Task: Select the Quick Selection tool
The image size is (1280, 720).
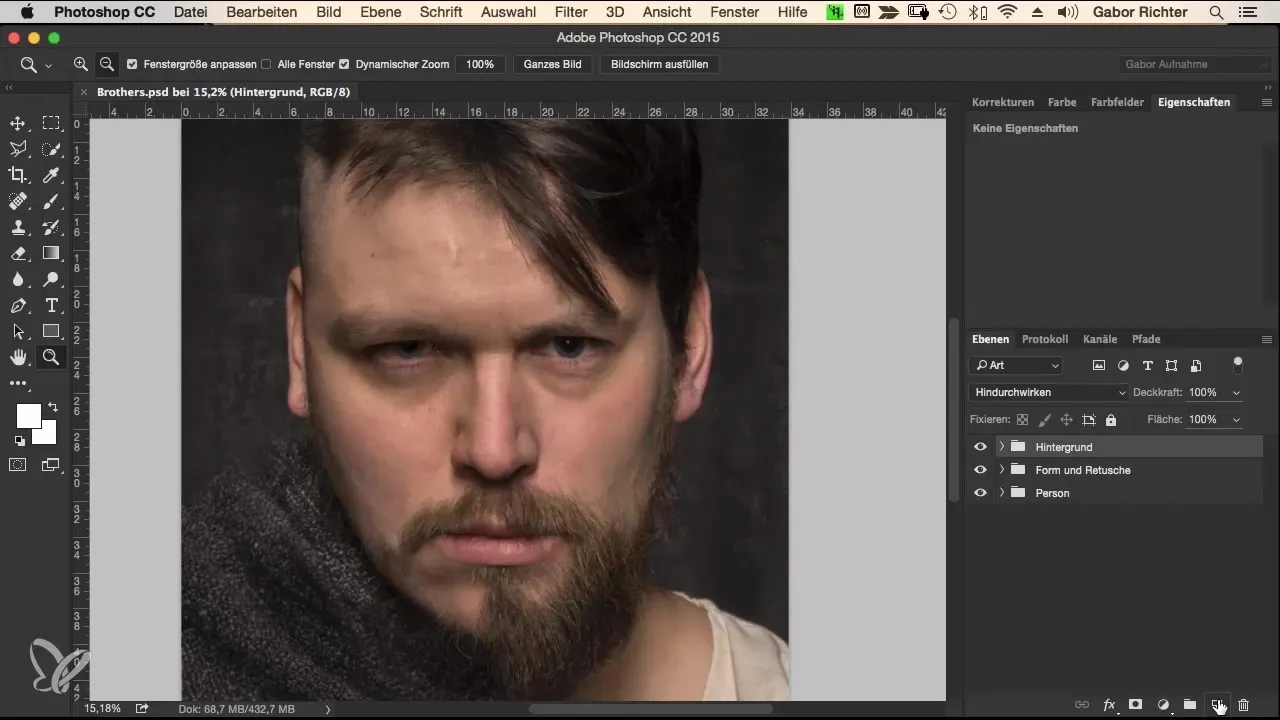Action: pyautogui.click(x=51, y=149)
